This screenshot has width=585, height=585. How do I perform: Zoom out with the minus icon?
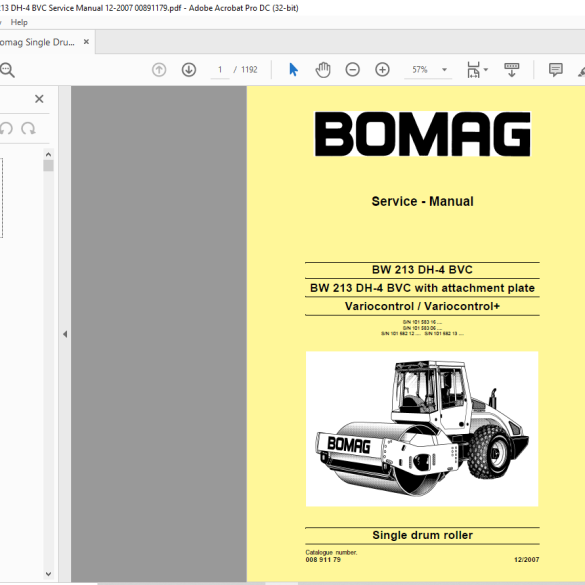pos(353,70)
